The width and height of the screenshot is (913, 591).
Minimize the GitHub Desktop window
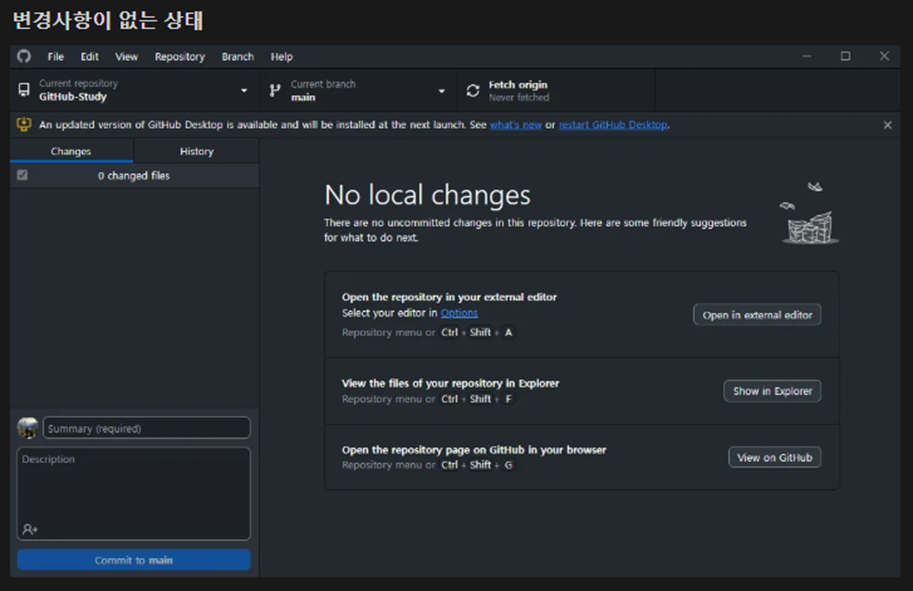806,56
